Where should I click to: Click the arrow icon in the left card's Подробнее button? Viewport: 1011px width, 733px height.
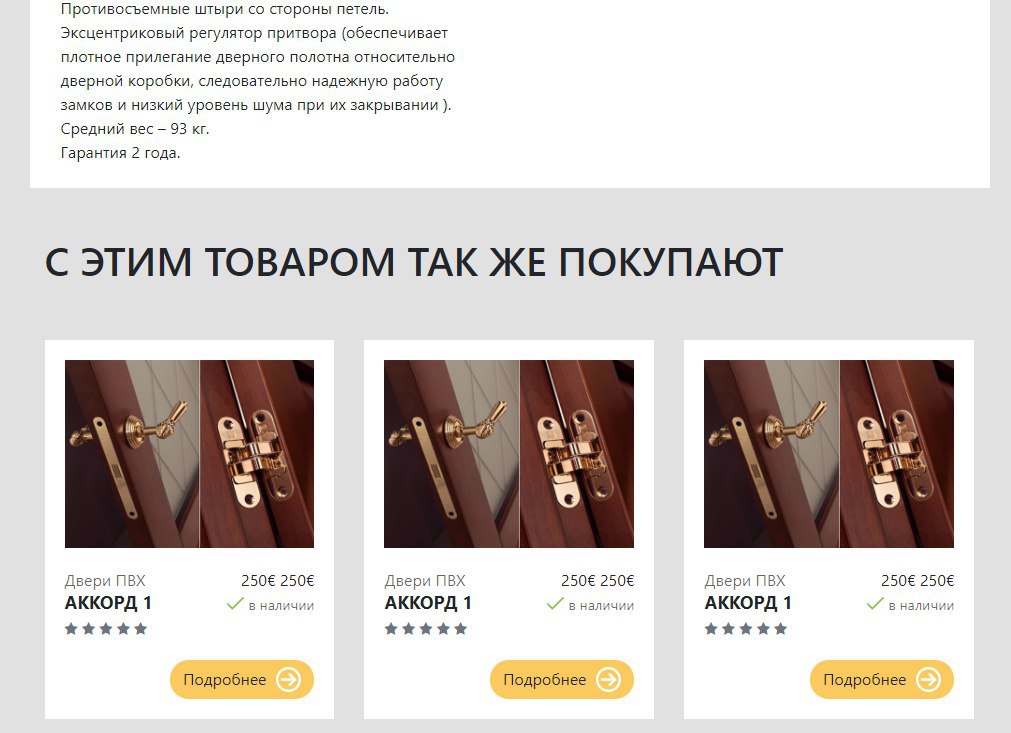tap(288, 679)
